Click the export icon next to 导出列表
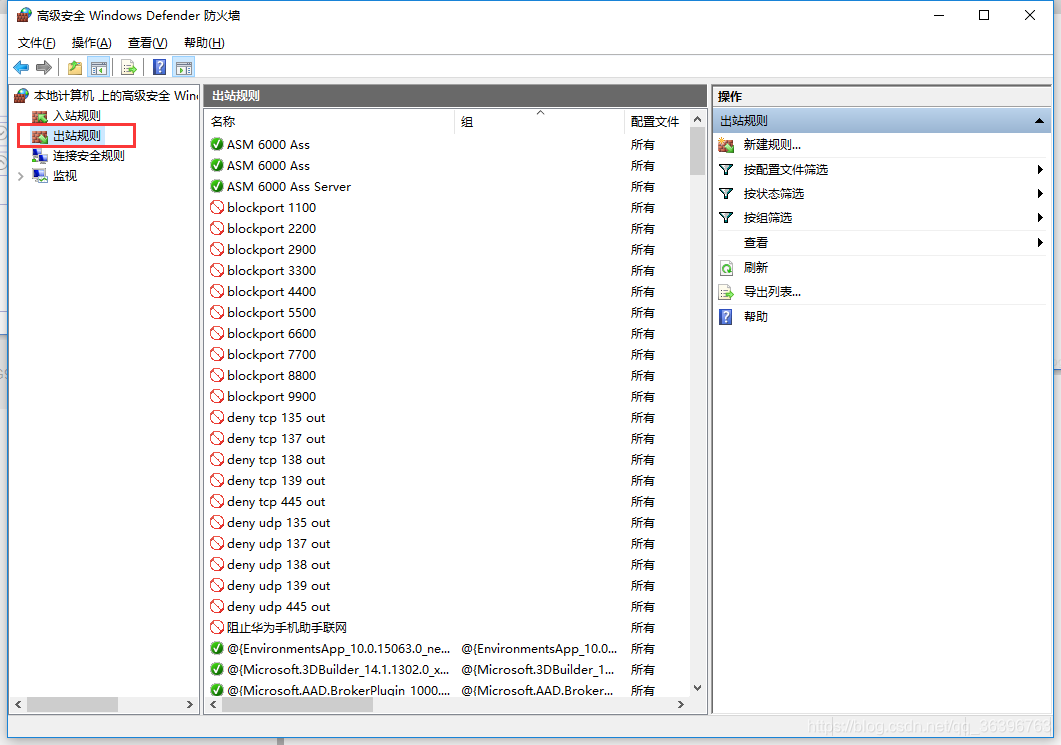The height and width of the screenshot is (745, 1061). tap(726, 292)
